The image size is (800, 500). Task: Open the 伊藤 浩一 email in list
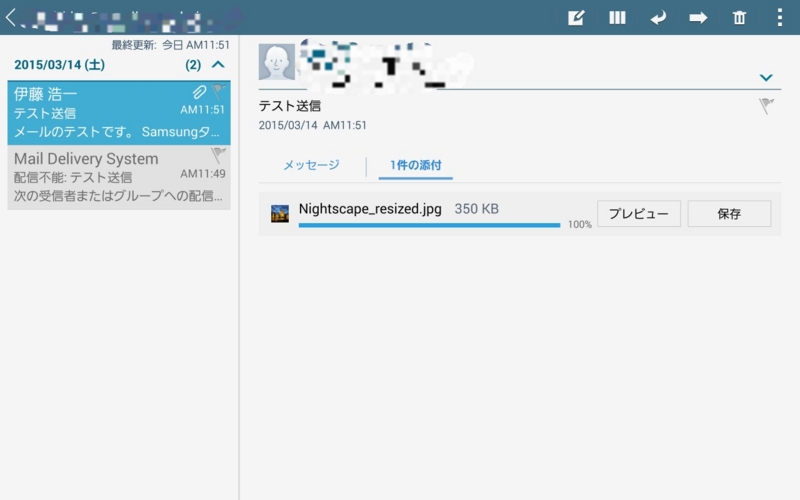[119, 113]
